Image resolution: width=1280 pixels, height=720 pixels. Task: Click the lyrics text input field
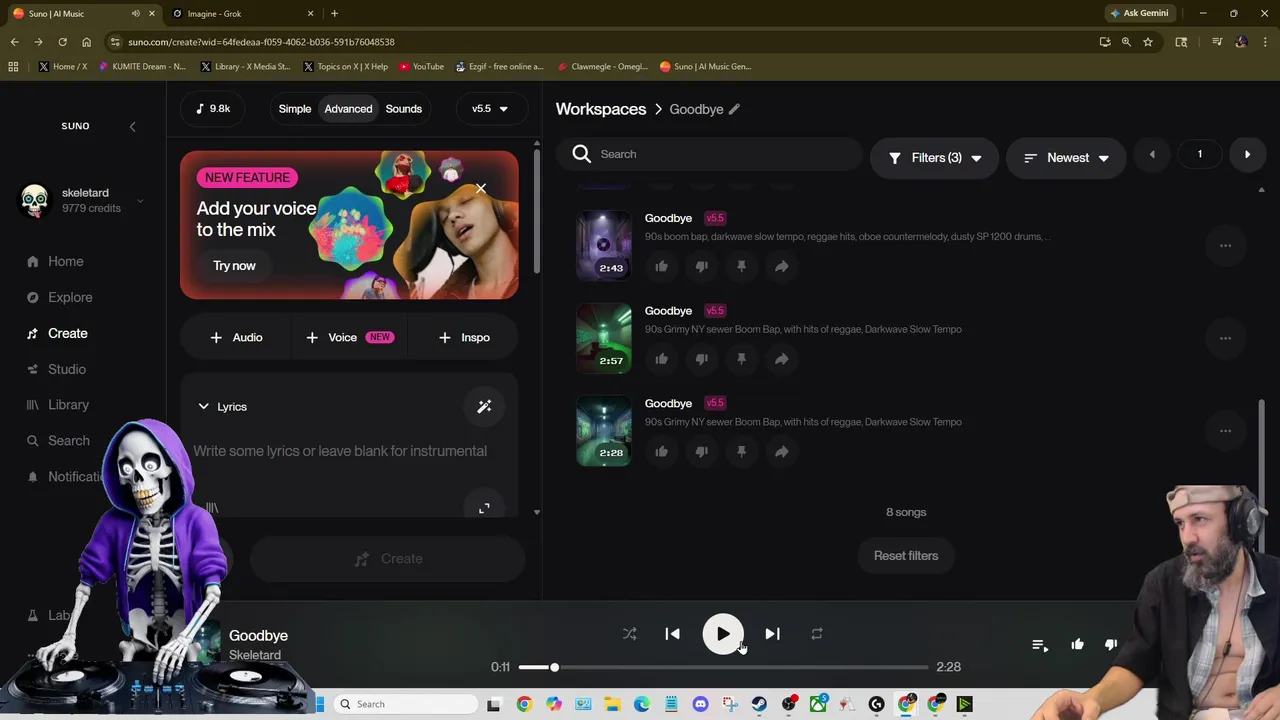tap(340, 451)
